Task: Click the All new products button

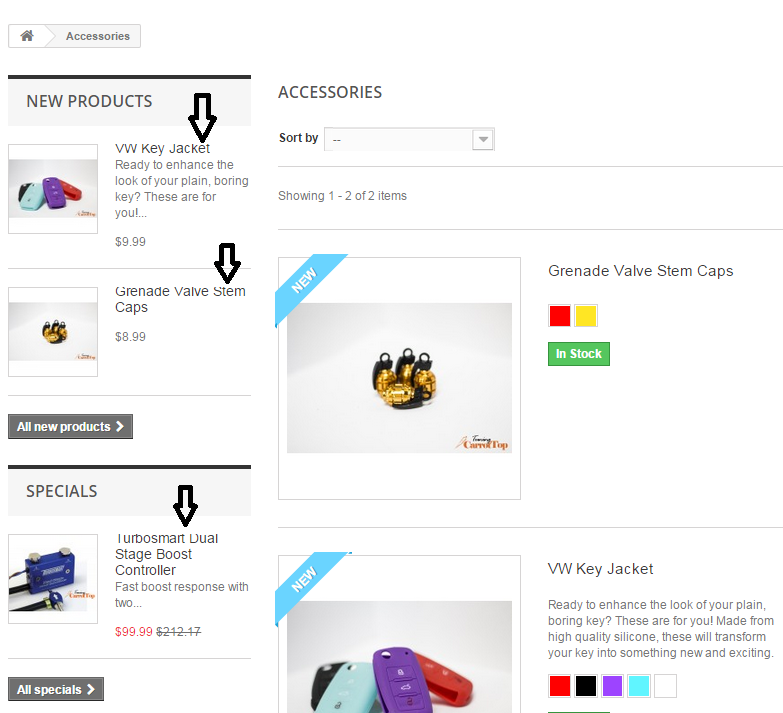Action: tap(70, 426)
